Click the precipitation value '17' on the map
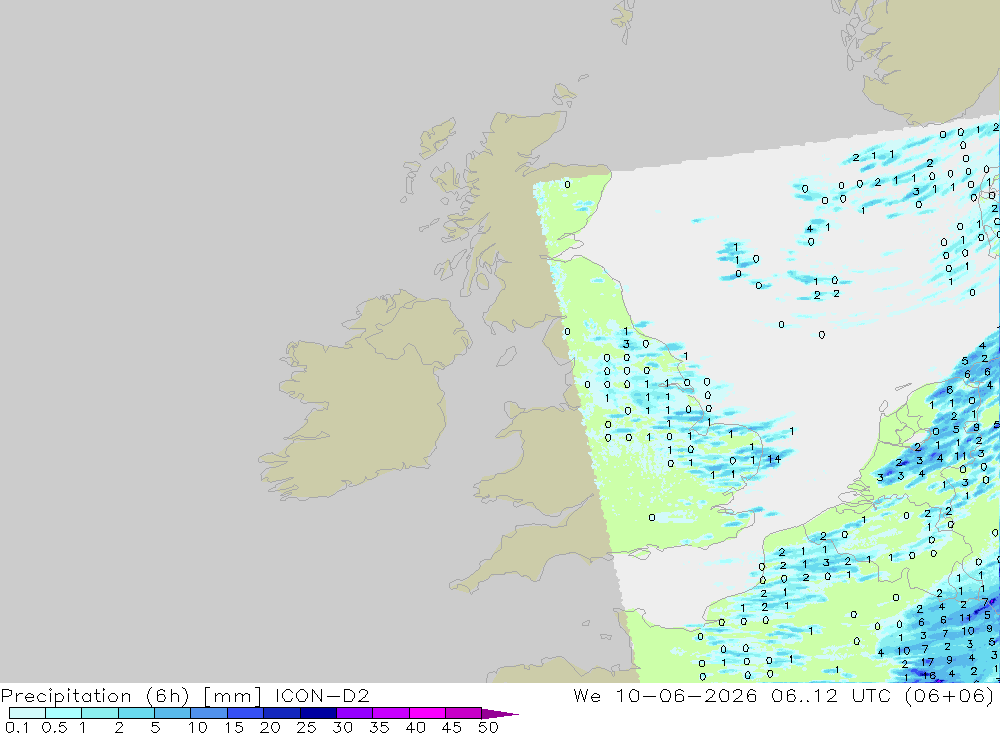1000x733 pixels. click(x=927, y=662)
